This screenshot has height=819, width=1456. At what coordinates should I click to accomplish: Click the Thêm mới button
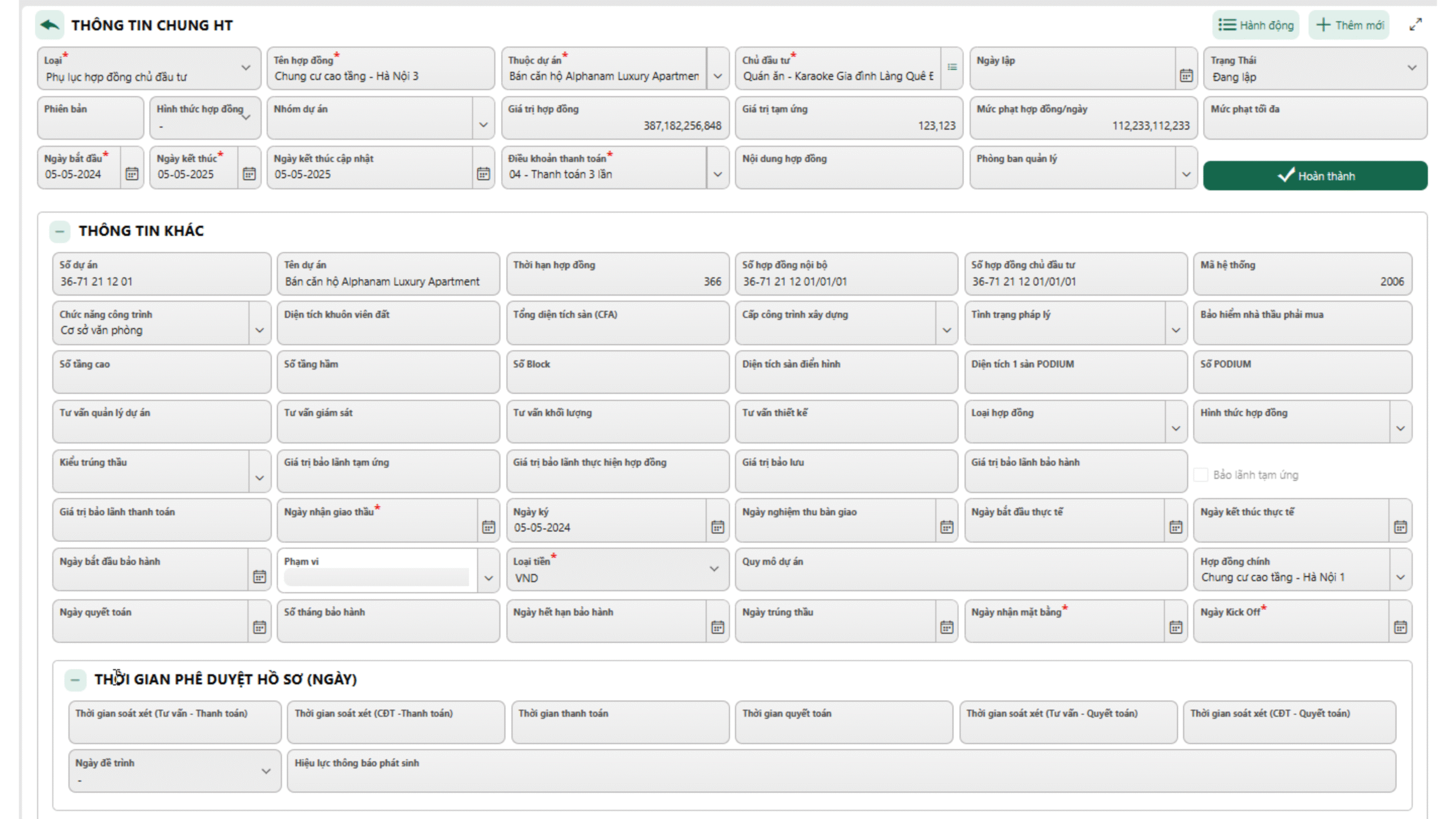point(1349,25)
